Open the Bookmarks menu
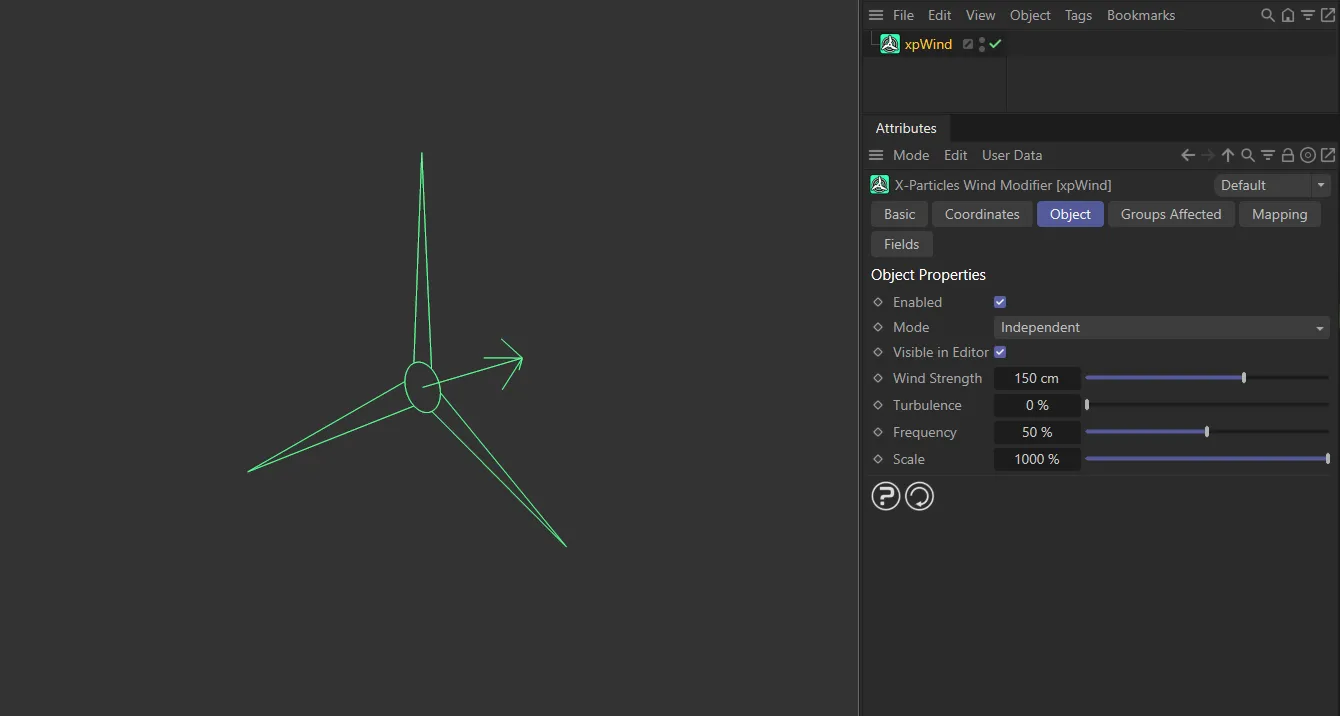 pyautogui.click(x=1140, y=15)
